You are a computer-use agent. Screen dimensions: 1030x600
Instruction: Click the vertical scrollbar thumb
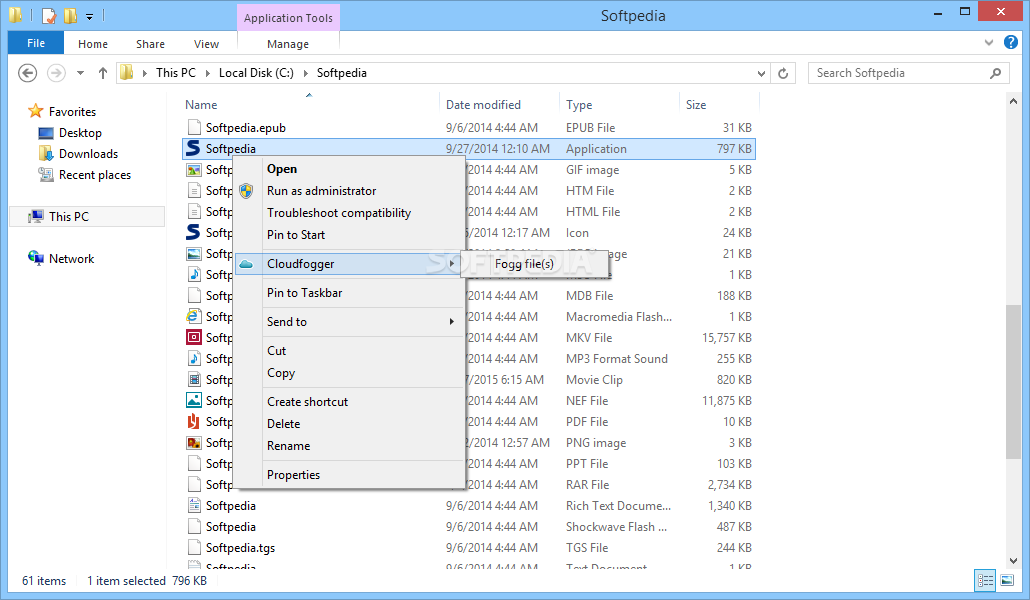[1013, 381]
